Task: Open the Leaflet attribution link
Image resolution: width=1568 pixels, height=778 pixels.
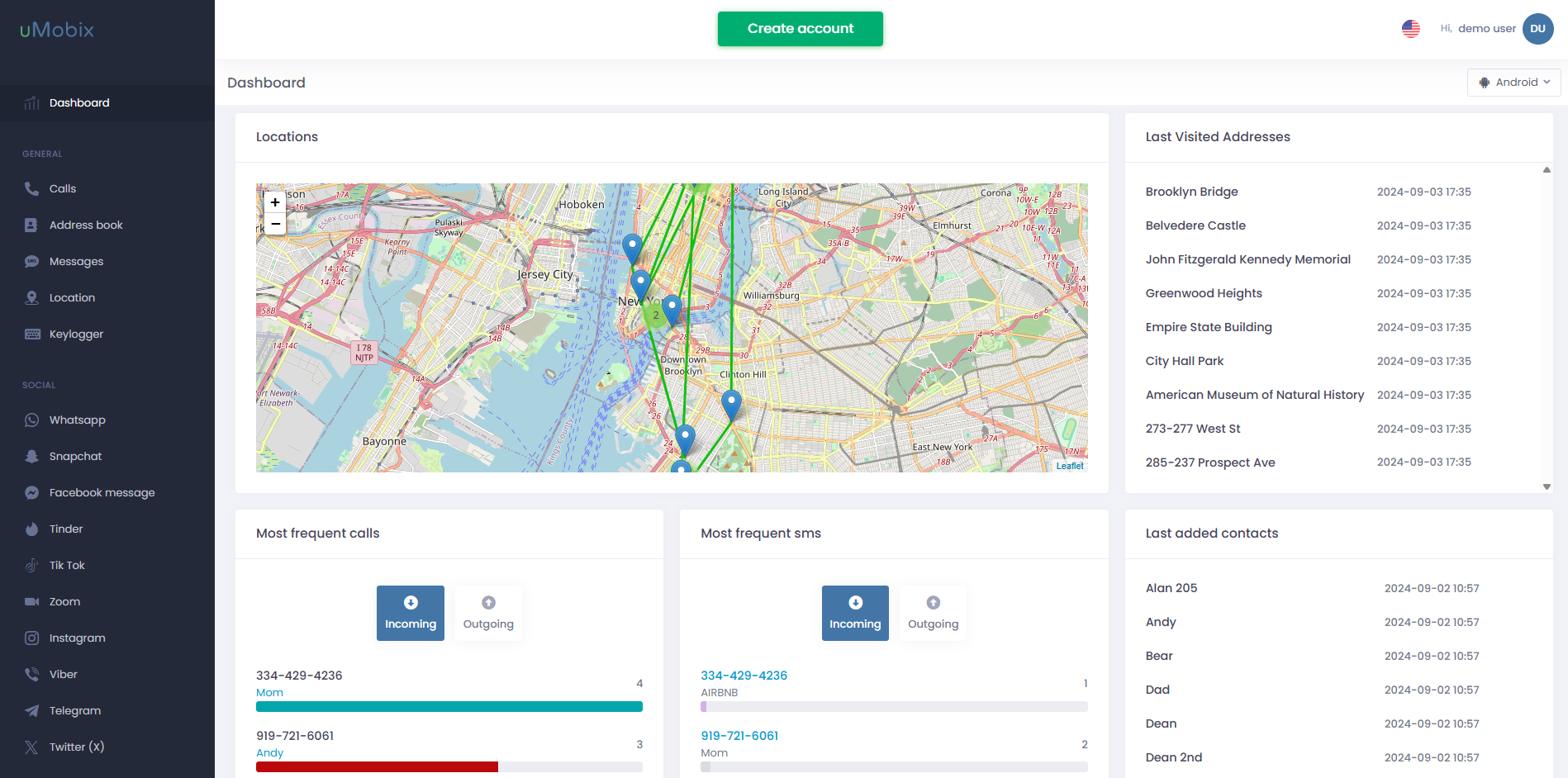Action: (x=1070, y=466)
